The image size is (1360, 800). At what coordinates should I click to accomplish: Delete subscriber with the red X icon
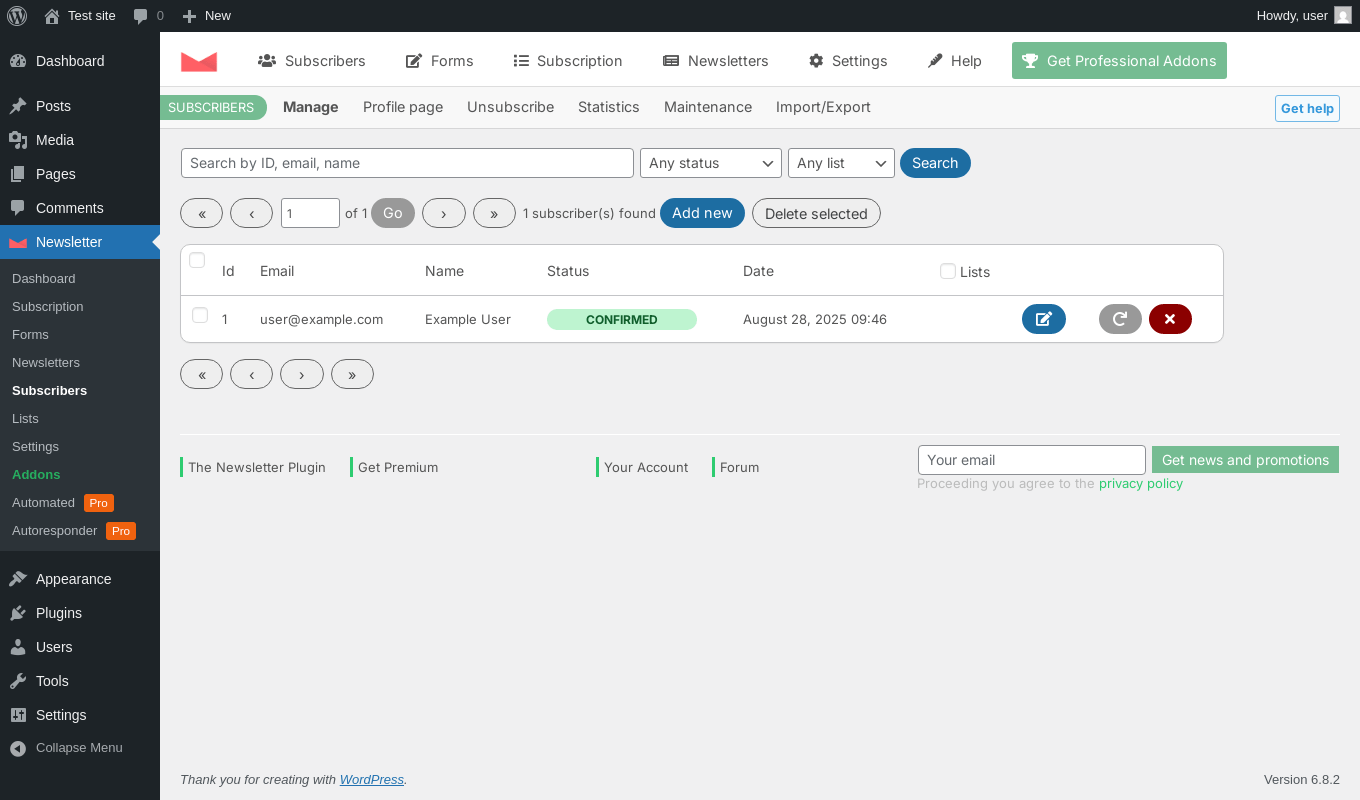[x=1170, y=319]
